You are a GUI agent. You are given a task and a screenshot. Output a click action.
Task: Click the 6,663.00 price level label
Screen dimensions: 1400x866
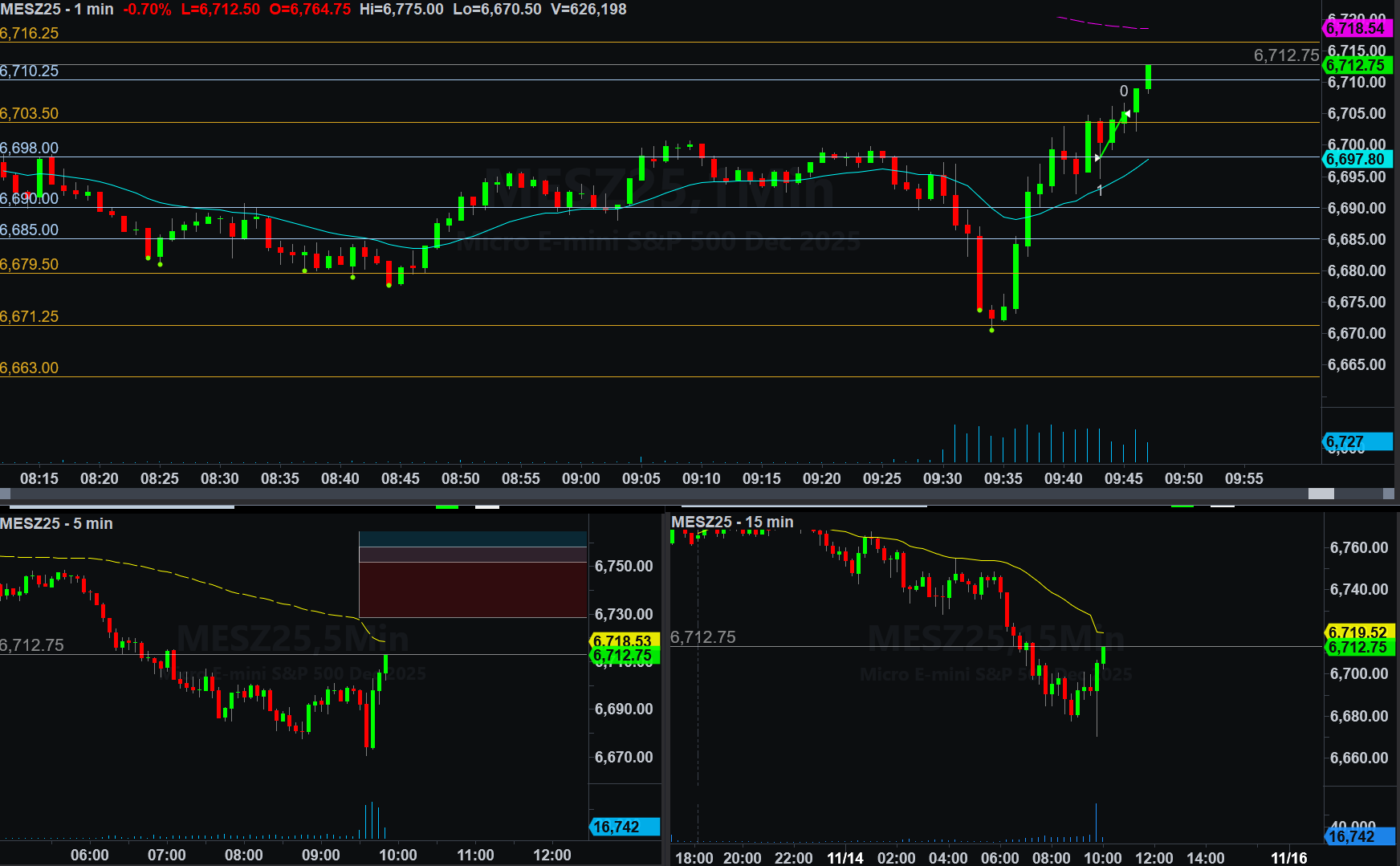(30, 368)
